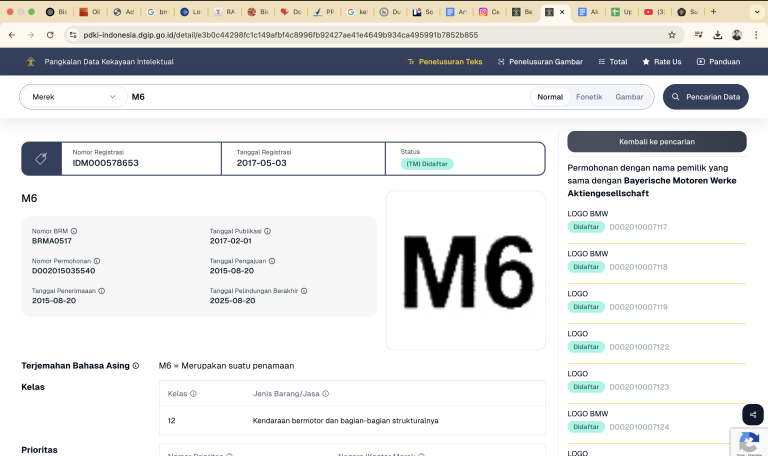Select text Kendaraan bermotor dan bagian-bagian strukturalnya
This screenshot has height=456, width=768.
[346, 421]
